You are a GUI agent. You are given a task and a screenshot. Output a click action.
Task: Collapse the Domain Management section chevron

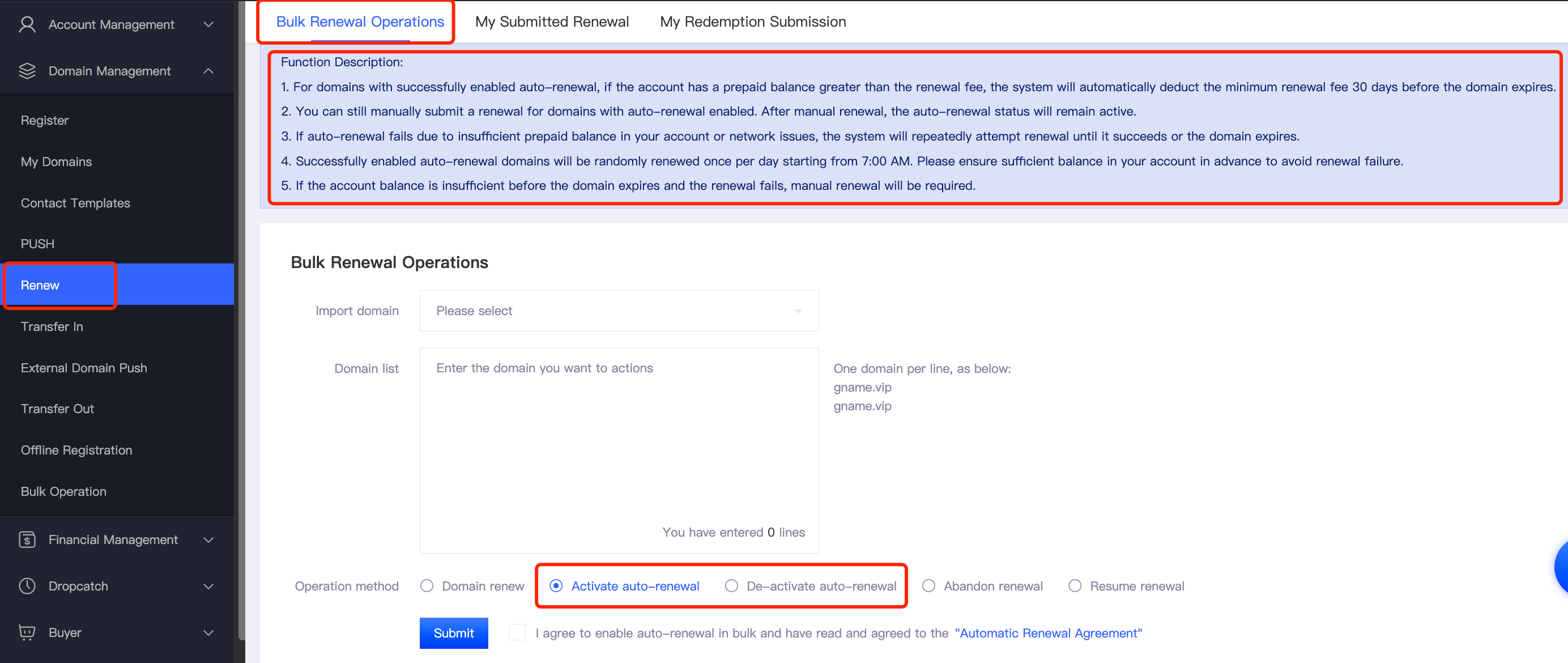click(209, 71)
